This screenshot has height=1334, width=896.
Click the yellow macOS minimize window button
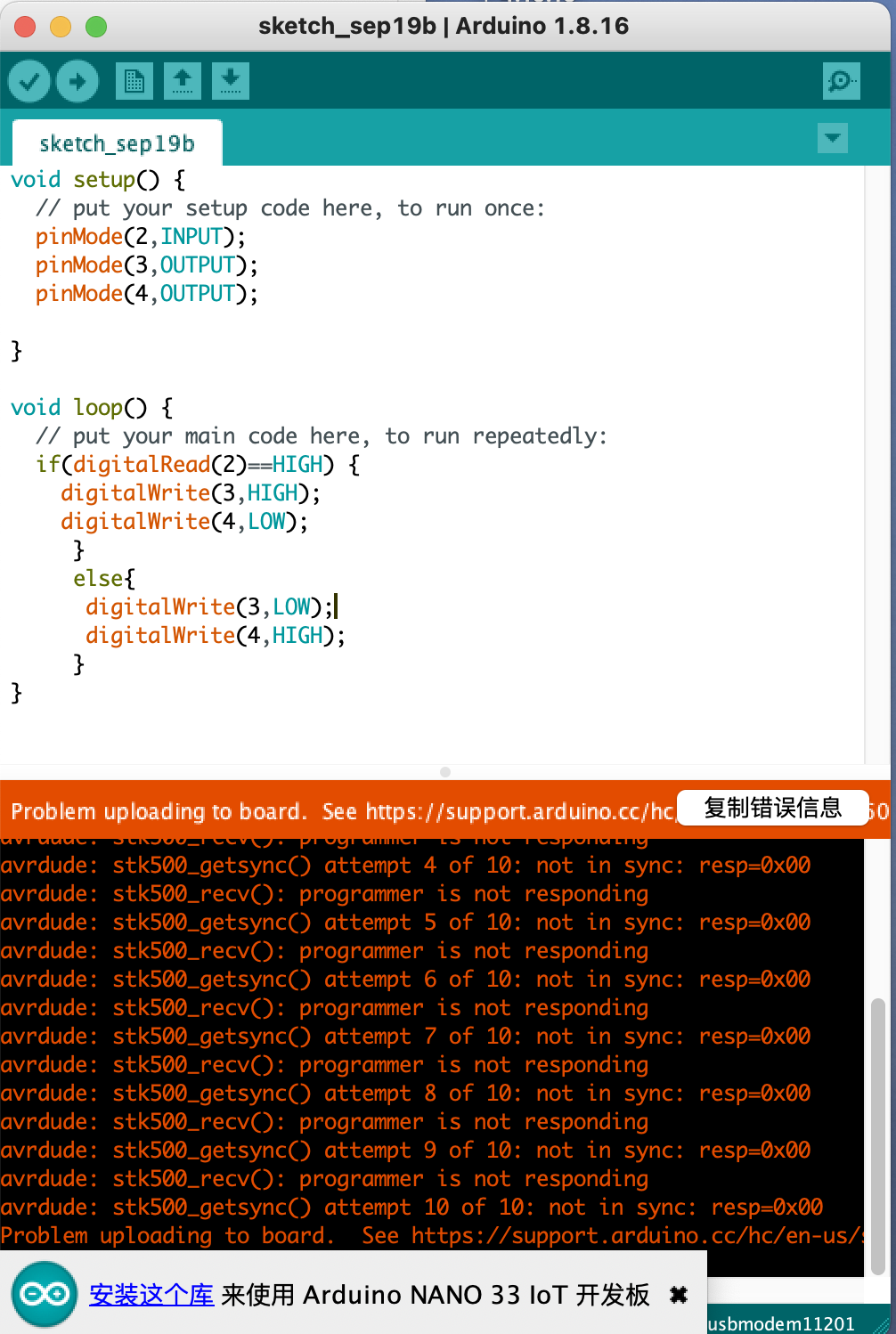[x=61, y=27]
